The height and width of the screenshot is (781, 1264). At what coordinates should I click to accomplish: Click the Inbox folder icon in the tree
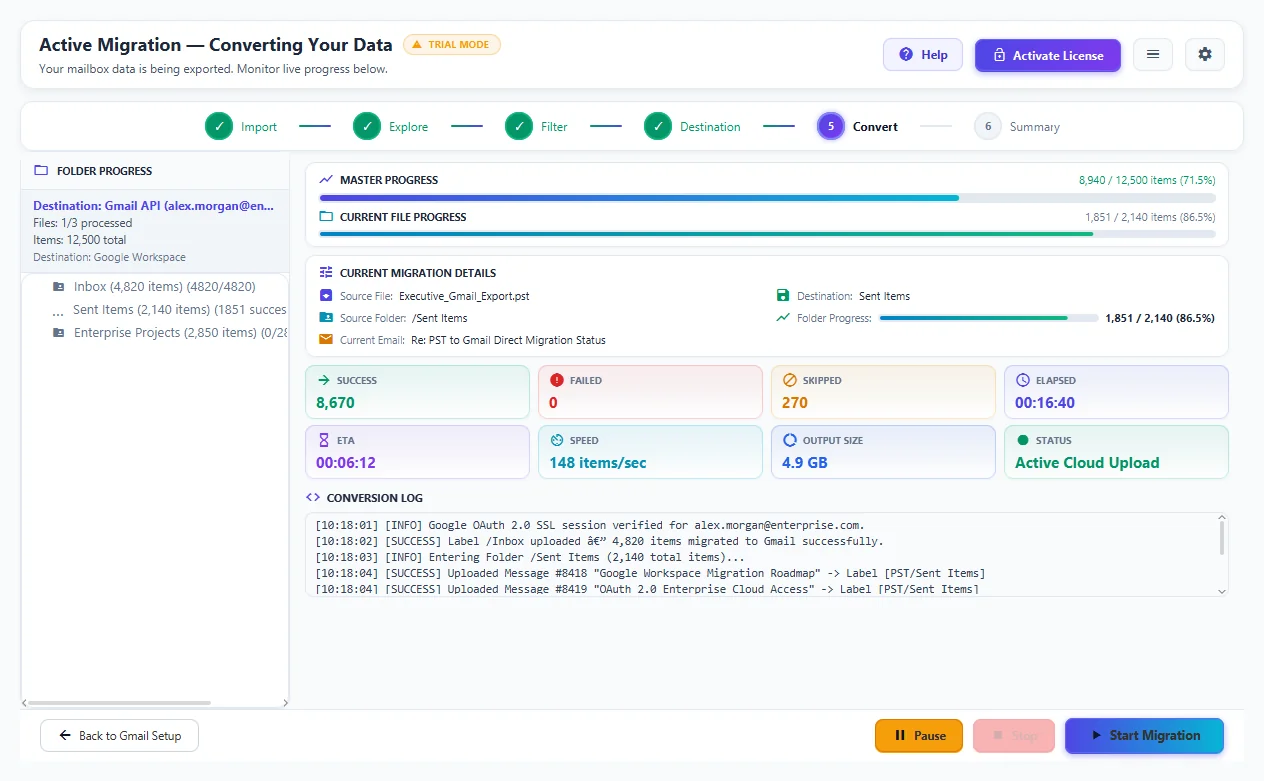[x=59, y=287]
